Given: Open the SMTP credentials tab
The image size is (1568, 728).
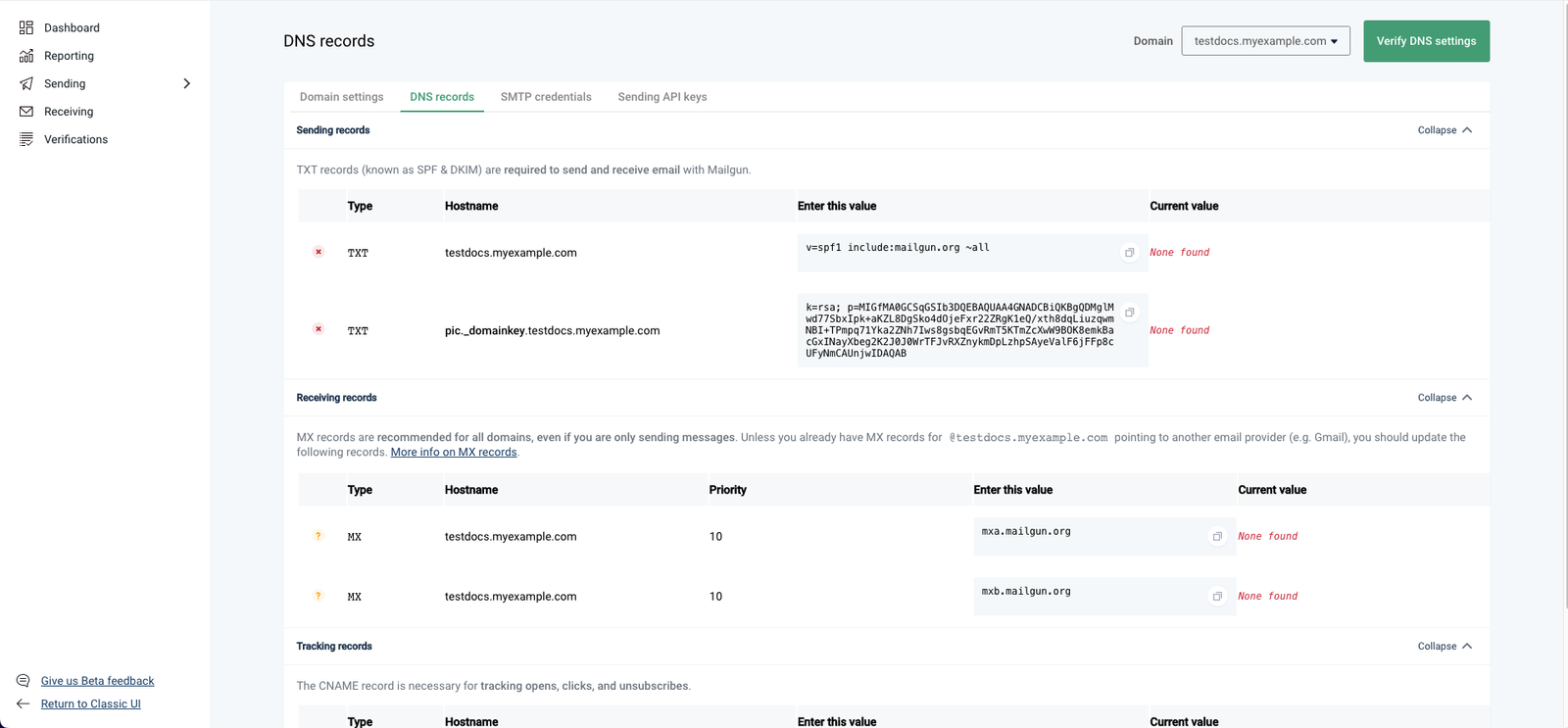Looking at the screenshot, I should click(x=546, y=97).
